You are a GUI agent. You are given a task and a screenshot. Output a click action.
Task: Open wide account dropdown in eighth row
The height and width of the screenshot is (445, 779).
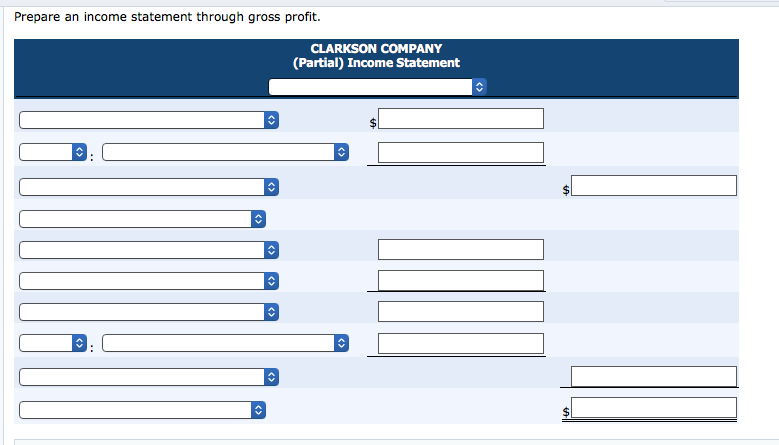(225, 343)
